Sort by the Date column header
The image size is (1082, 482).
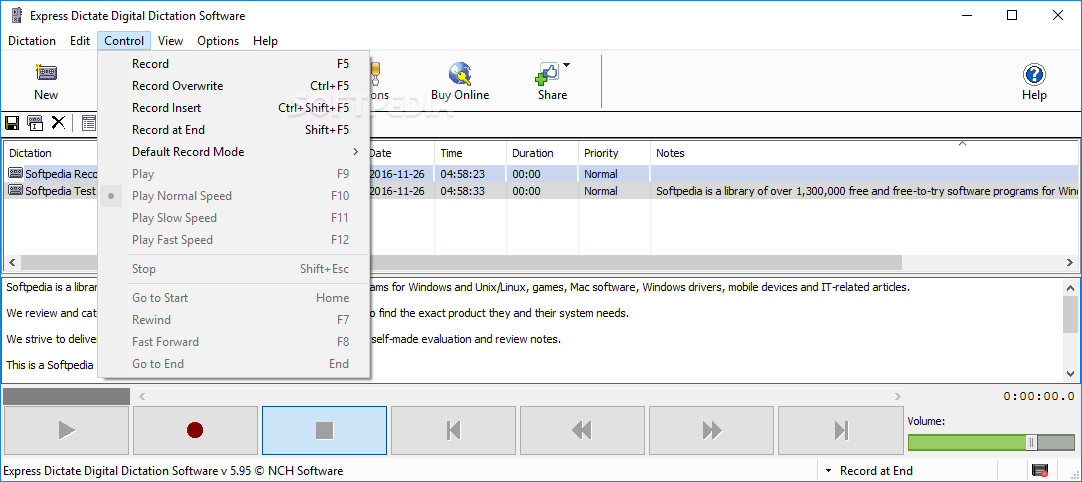[x=400, y=153]
